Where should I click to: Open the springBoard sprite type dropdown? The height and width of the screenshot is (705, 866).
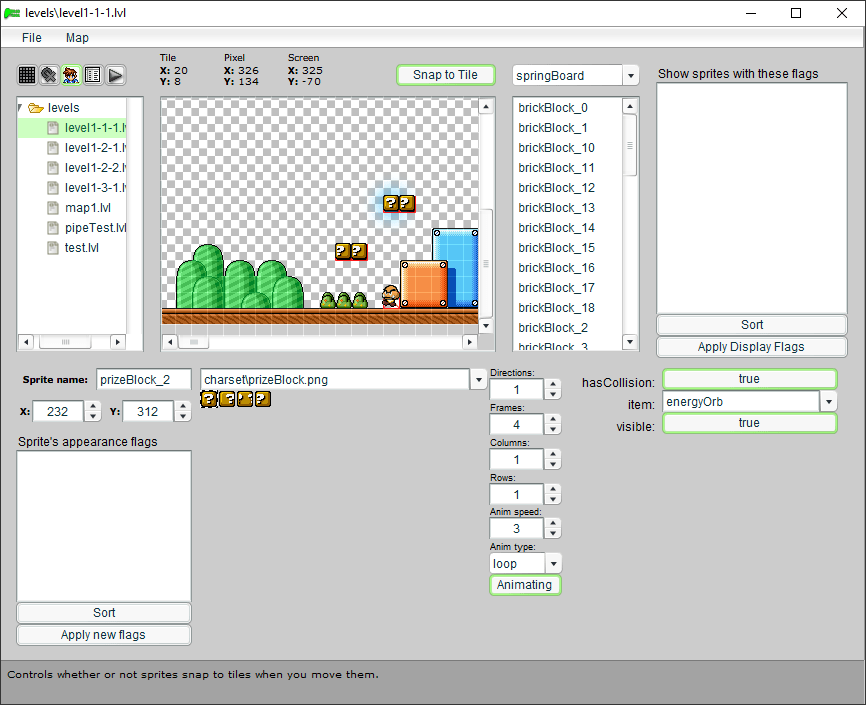[630, 76]
